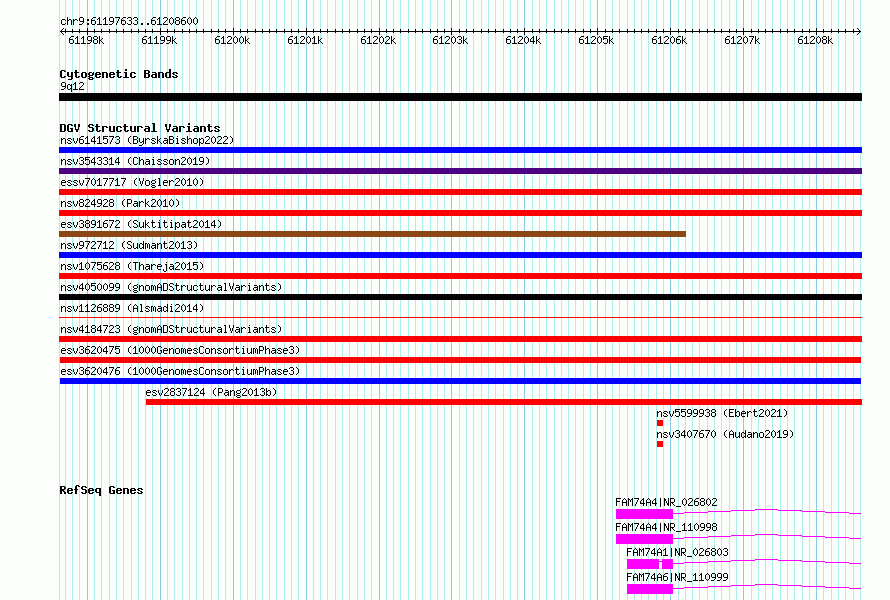Click the RefSeq Genes track title
890x600 pixels.
pos(101,490)
